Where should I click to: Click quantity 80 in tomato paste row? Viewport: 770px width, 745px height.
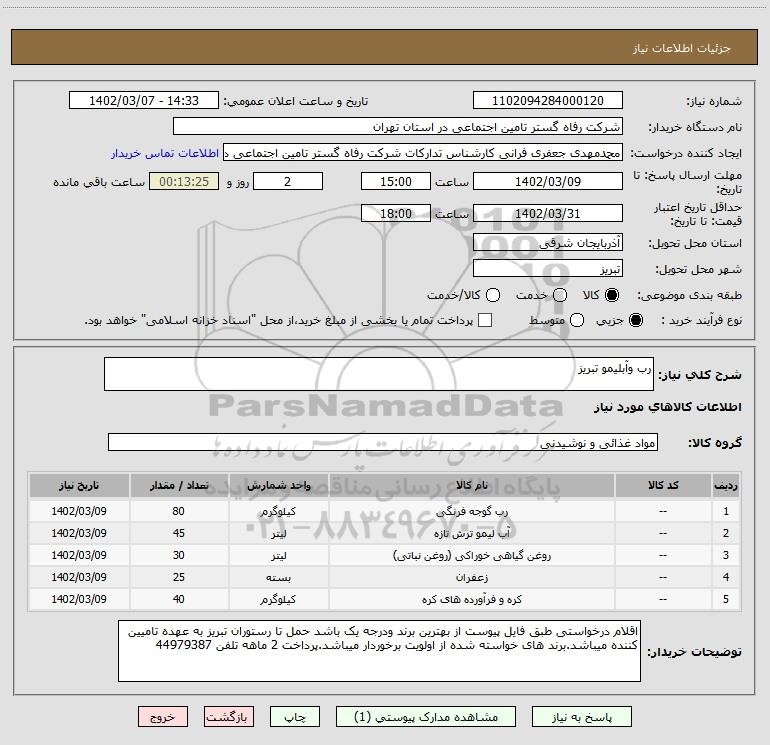tap(178, 511)
